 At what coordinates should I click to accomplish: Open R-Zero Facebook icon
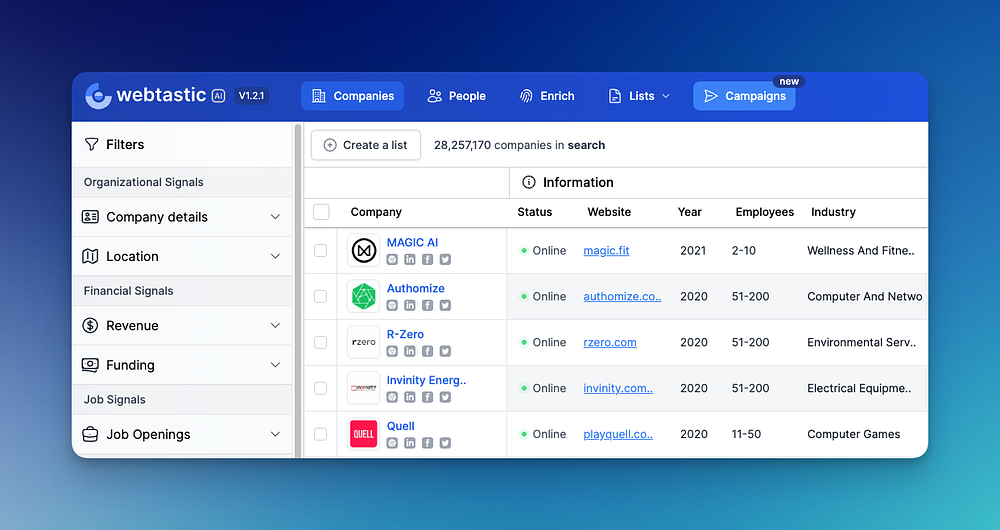click(427, 351)
